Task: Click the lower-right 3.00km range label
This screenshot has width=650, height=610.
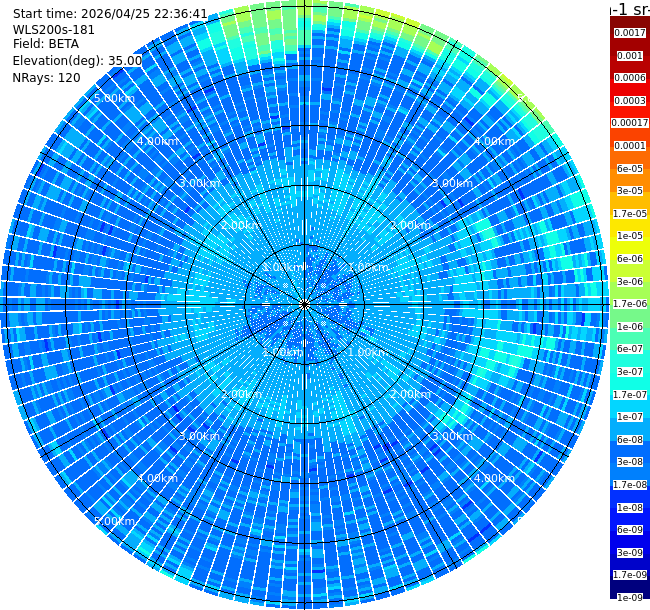Action: click(452, 436)
